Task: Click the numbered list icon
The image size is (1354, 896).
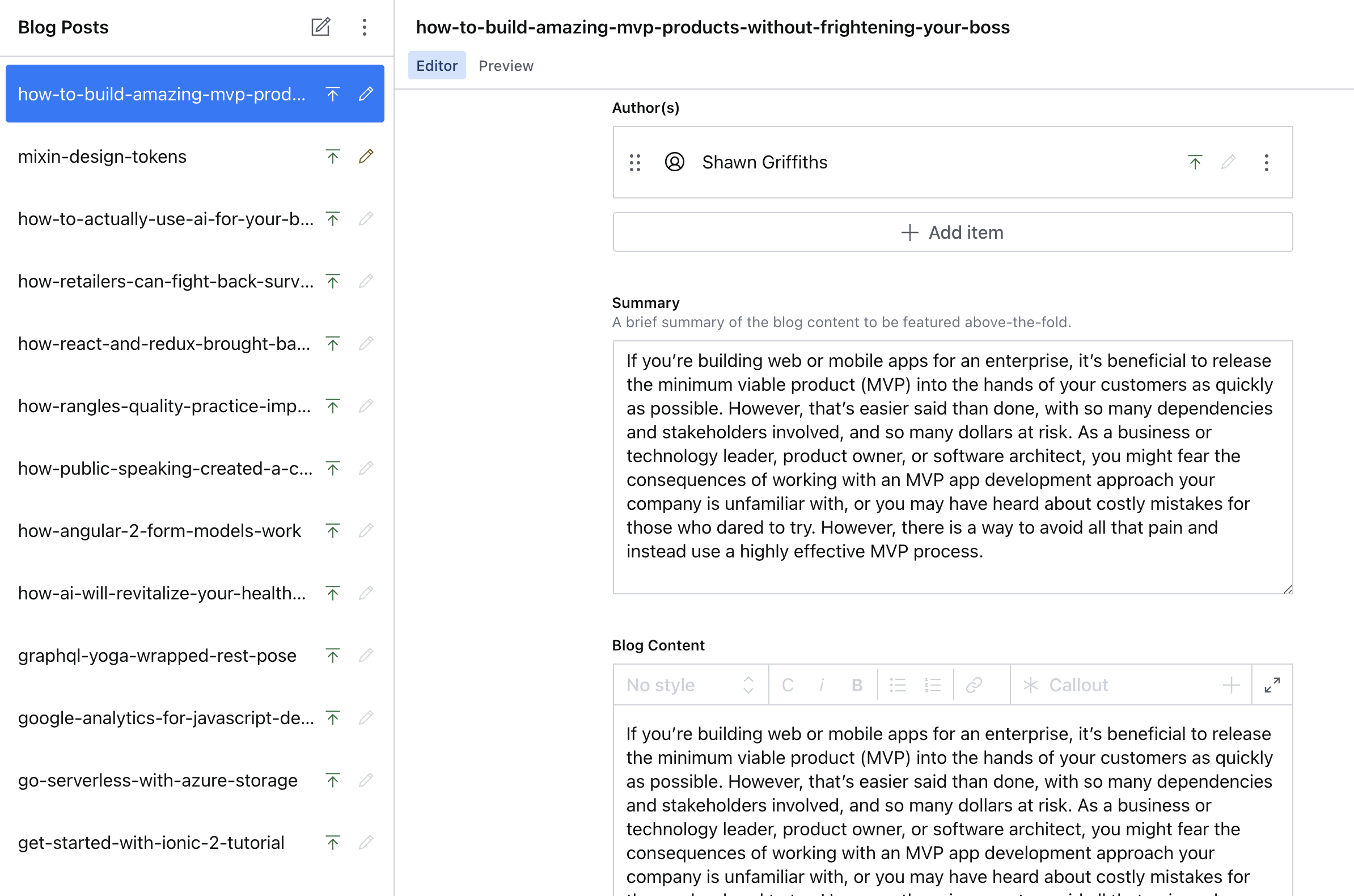Action: (932, 684)
